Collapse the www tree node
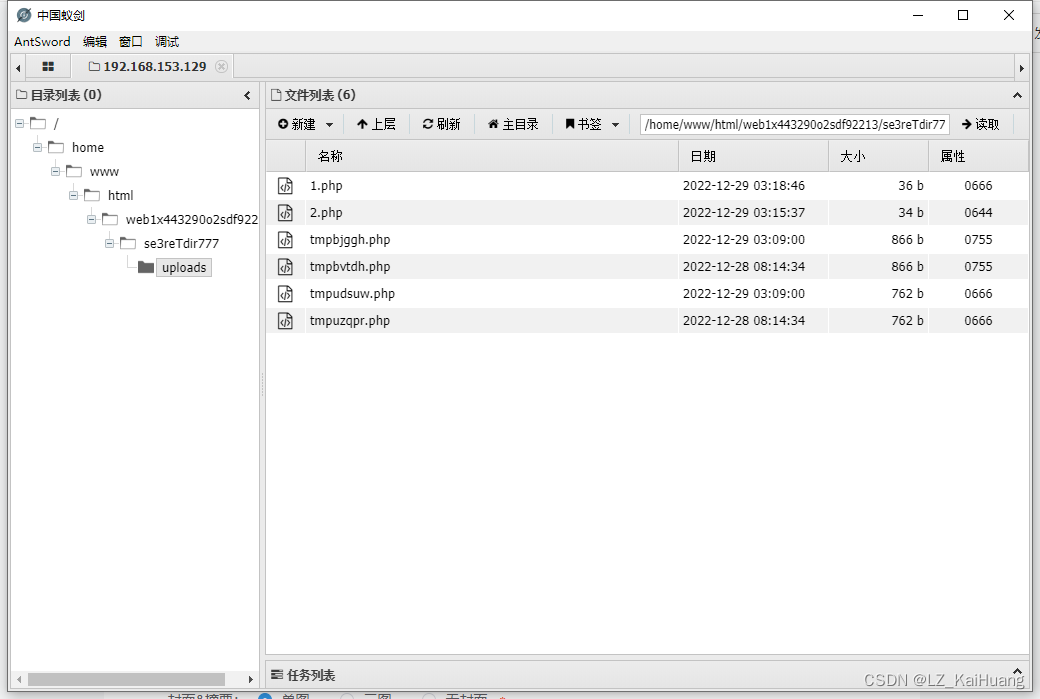This screenshot has width=1040, height=699. point(56,171)
